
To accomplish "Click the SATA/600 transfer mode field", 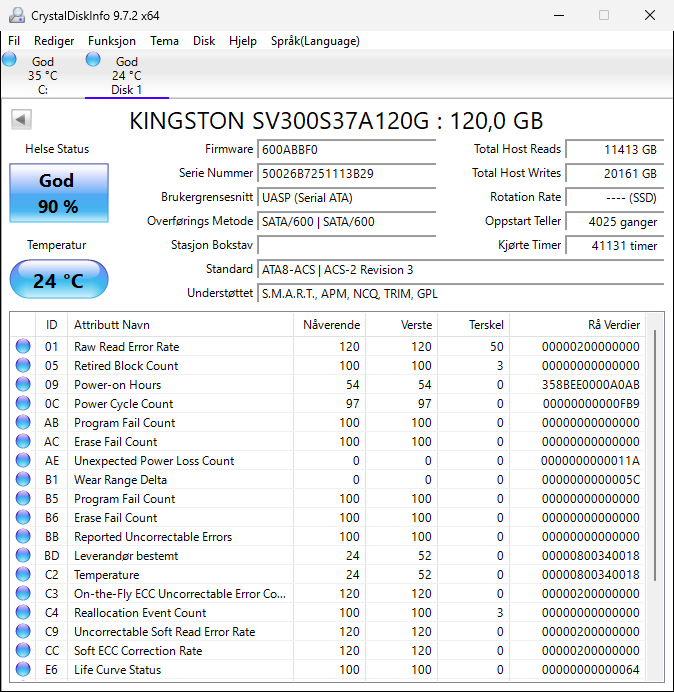I will [x=346, y=221].
